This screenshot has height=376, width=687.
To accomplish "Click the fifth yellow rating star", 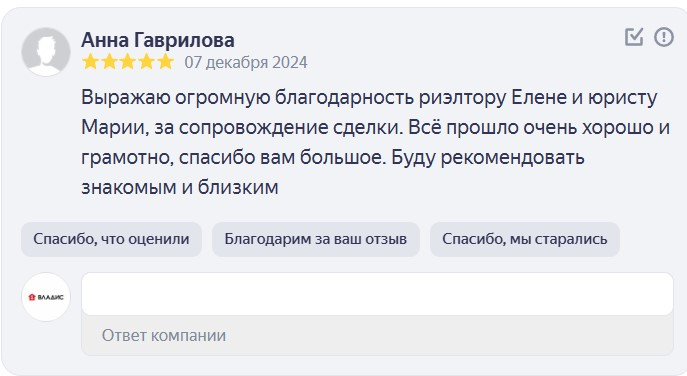I will coord(166,62).
